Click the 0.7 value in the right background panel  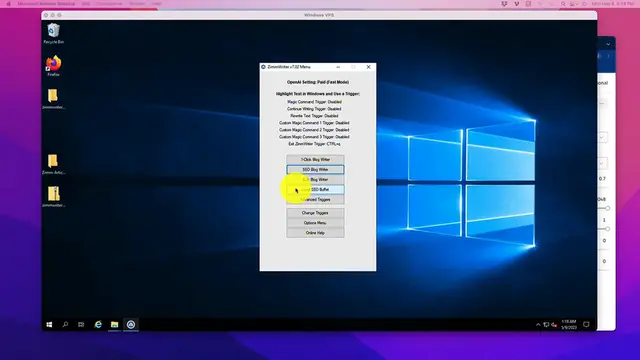(x=602, y=179)
